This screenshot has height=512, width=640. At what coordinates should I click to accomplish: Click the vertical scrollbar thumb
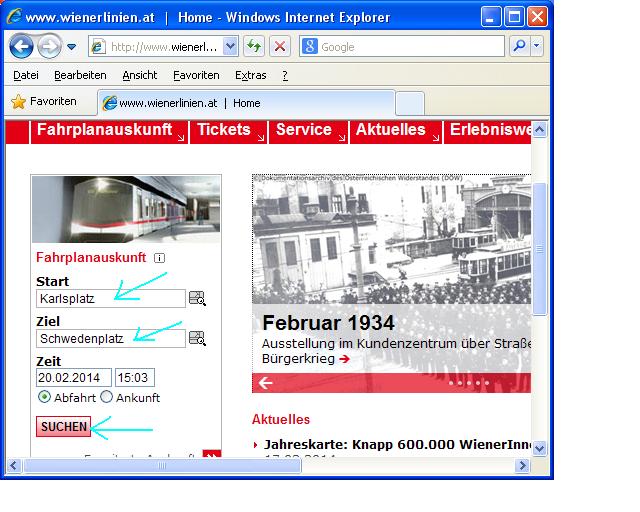539,249
